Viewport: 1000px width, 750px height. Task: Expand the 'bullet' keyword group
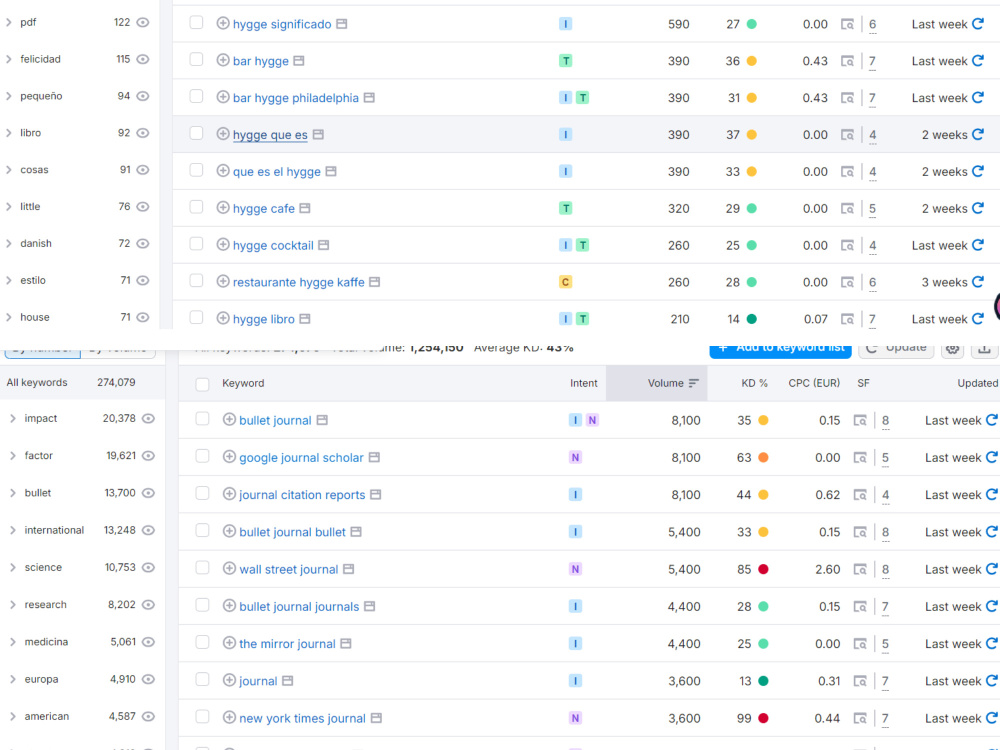pyautogui.click(x=12, y=493)
